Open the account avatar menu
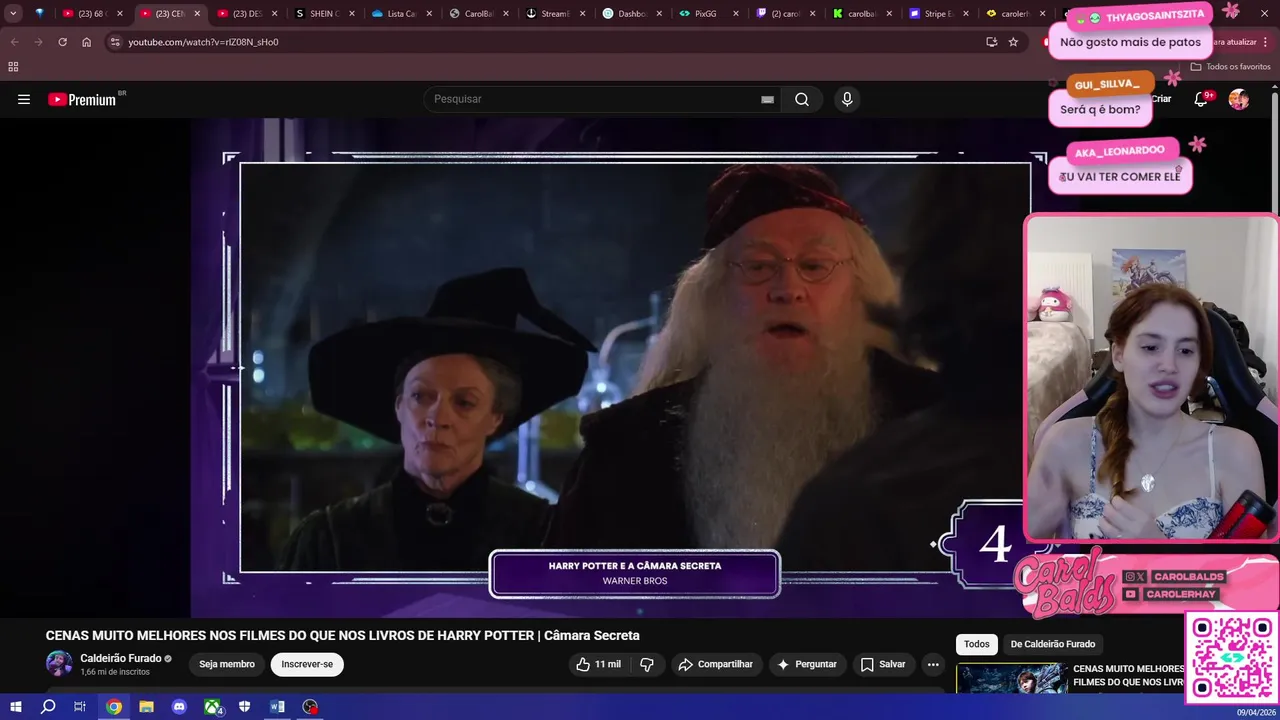Image resolution: width=1280 pixels, height=720 pixels. point(1239,99)
